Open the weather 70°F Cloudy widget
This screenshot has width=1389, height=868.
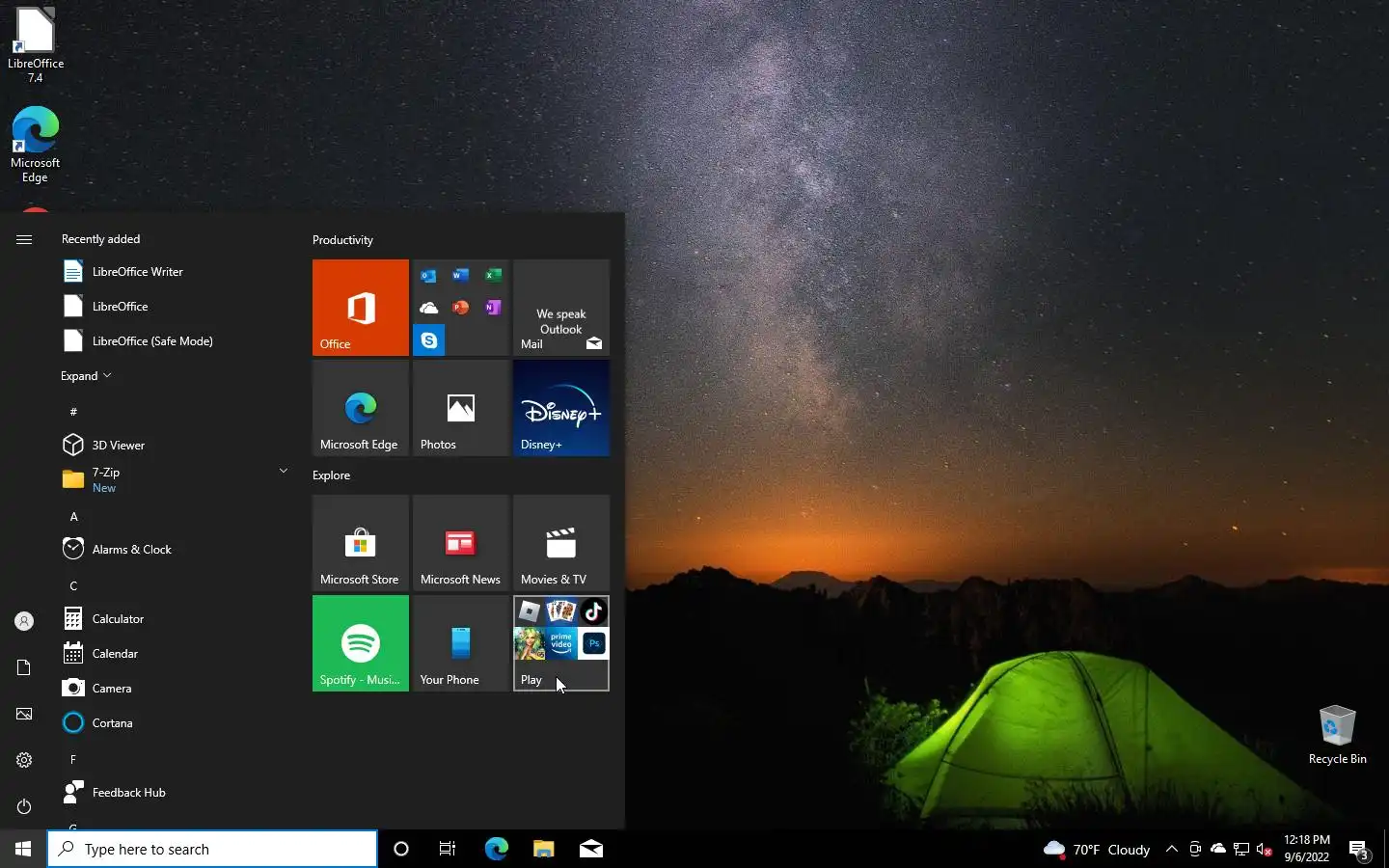(1097, 849)
